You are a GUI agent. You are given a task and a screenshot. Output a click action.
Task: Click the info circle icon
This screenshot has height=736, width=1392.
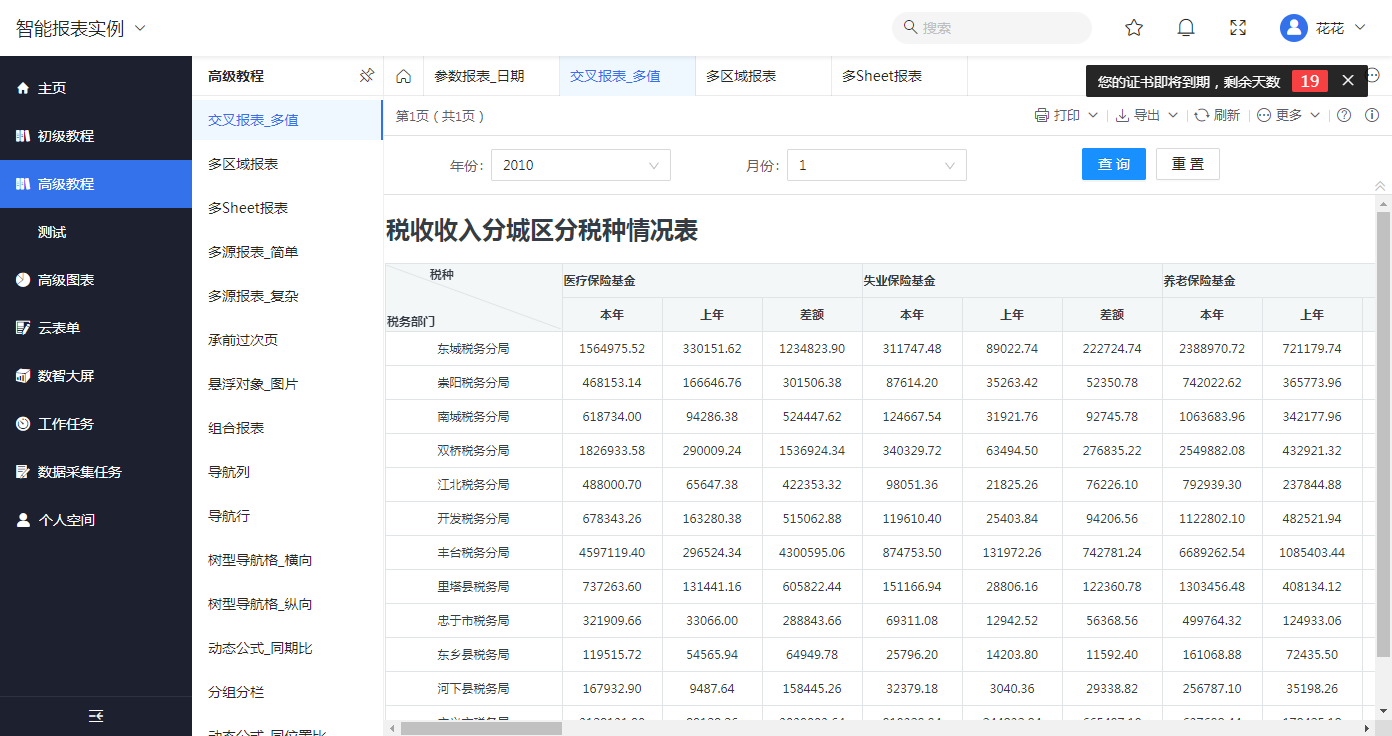[x=1372, y=115]
